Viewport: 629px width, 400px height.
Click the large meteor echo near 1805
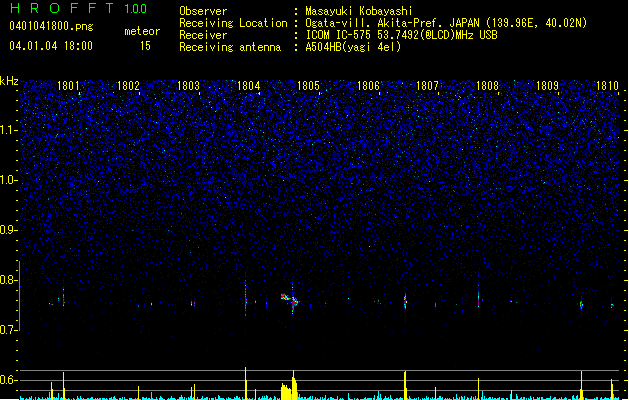(290, 300)
